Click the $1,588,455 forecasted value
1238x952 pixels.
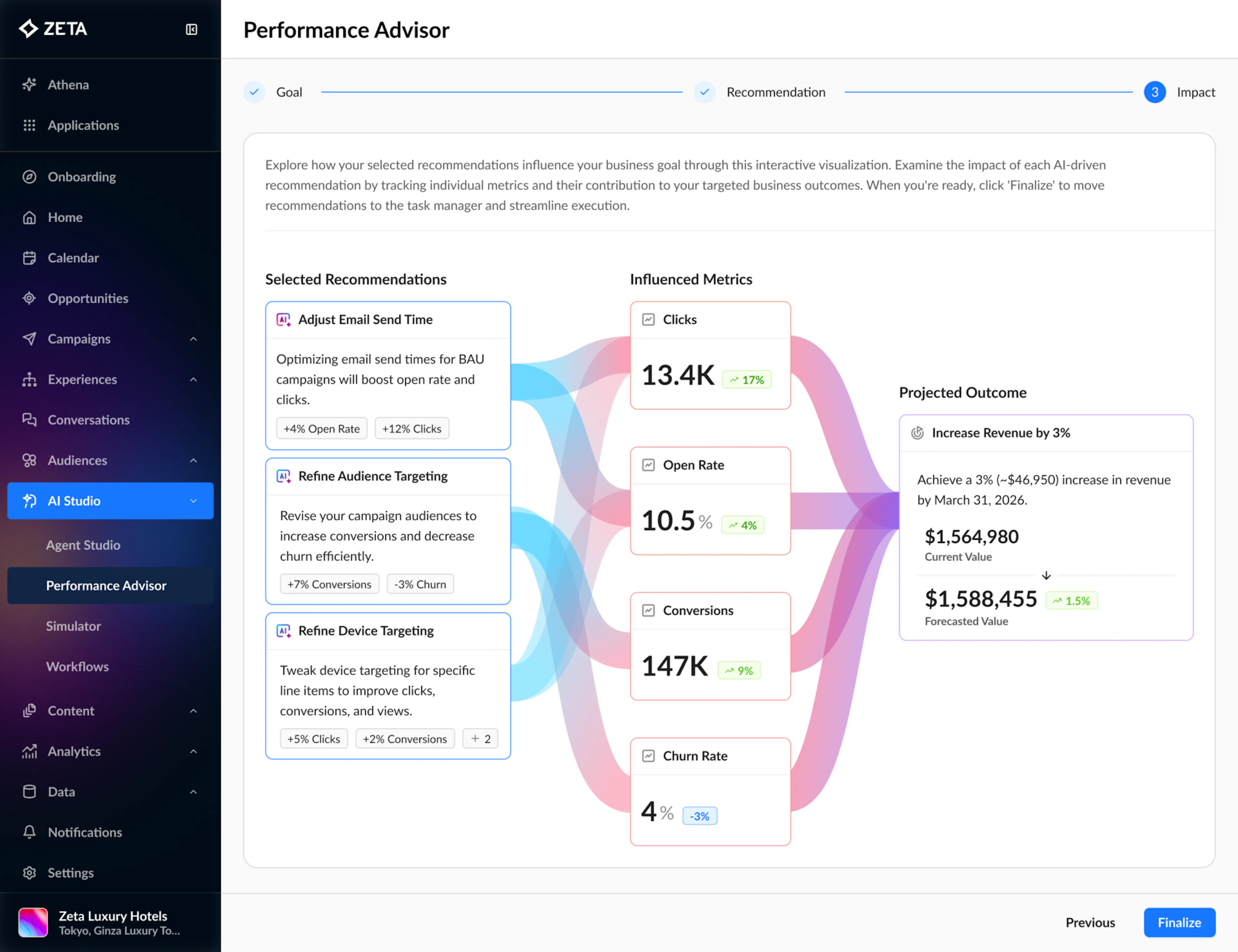click(x=981, y=599)
